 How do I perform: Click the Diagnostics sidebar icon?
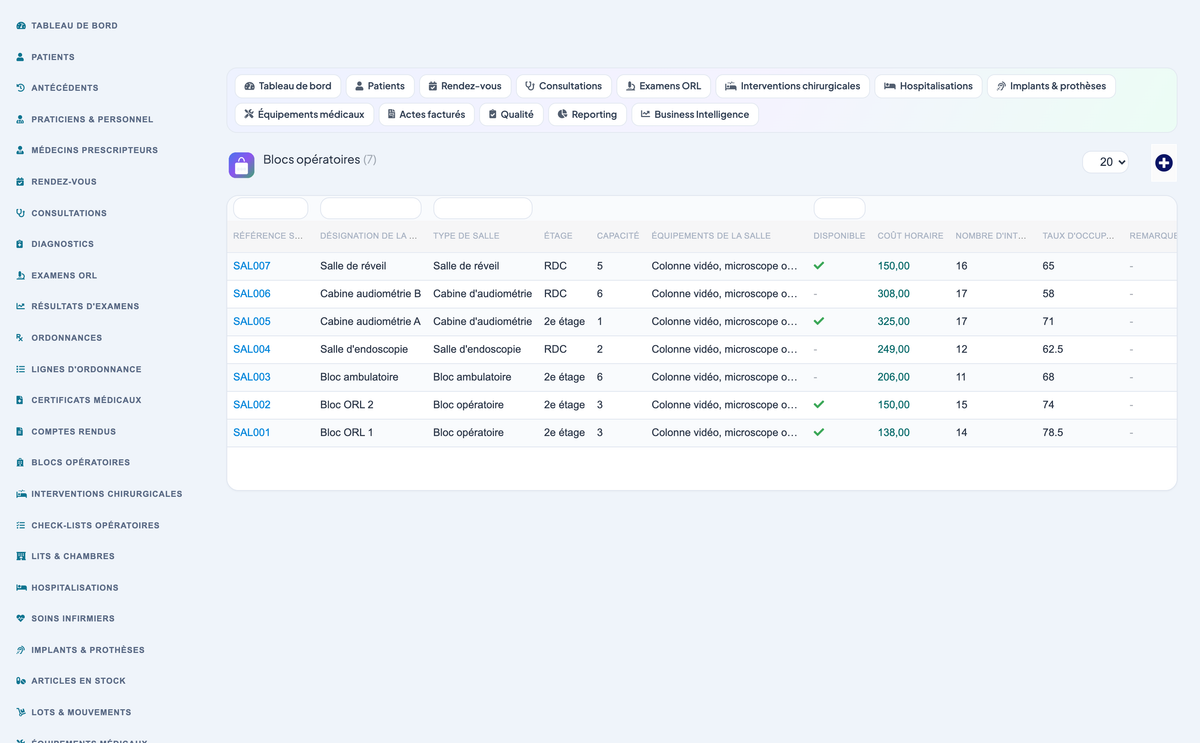[x=21, y=244]
